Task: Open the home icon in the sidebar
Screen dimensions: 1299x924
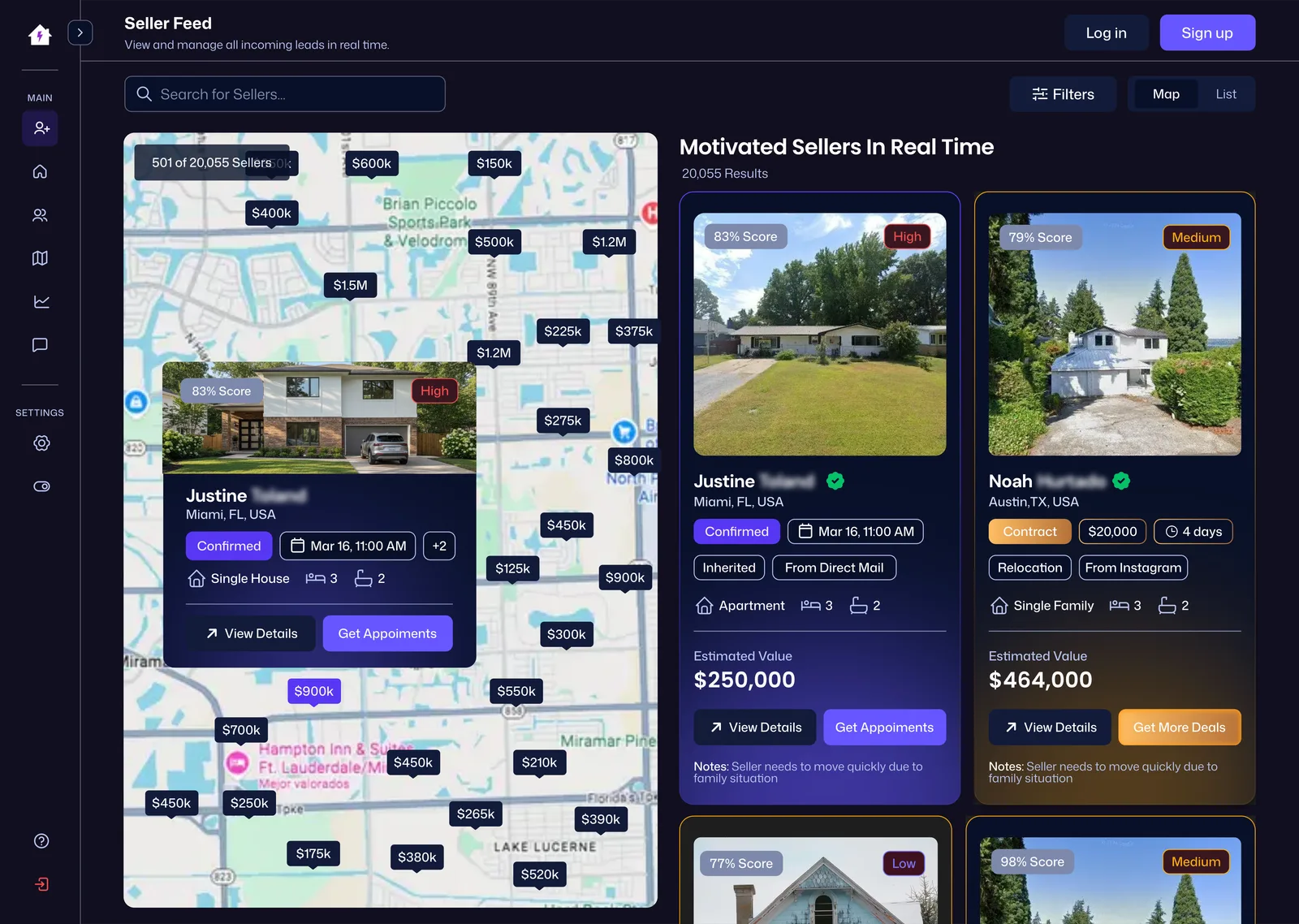Action: [x=40, y=171]
